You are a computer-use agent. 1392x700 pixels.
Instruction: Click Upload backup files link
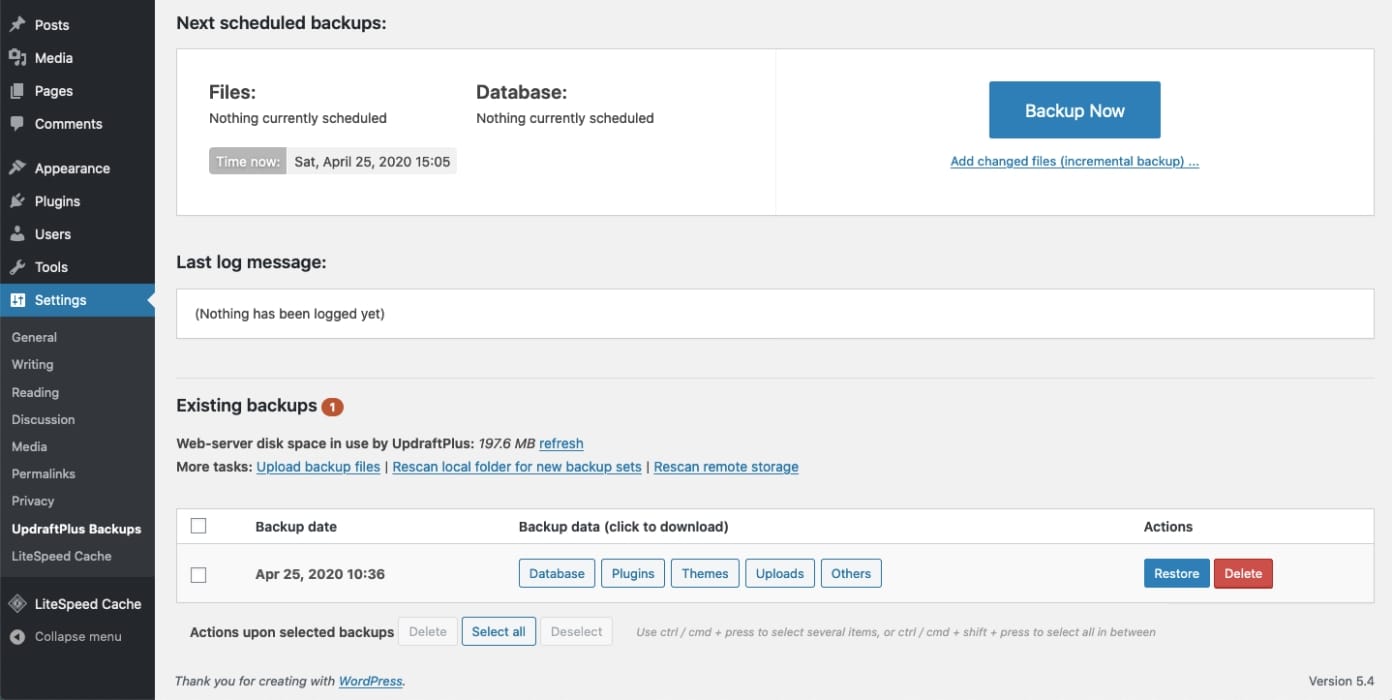[x=318, y=467]
